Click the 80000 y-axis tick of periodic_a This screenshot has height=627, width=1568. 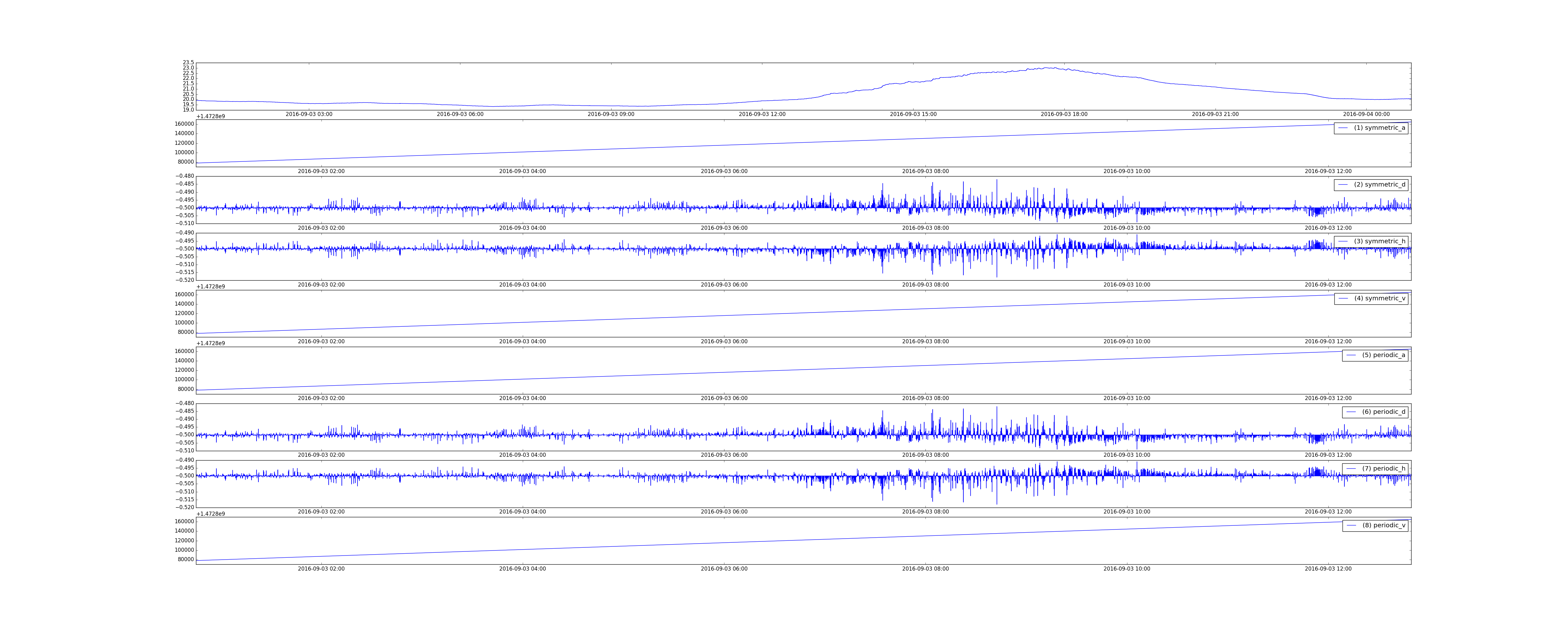click(x=186, y=389)
